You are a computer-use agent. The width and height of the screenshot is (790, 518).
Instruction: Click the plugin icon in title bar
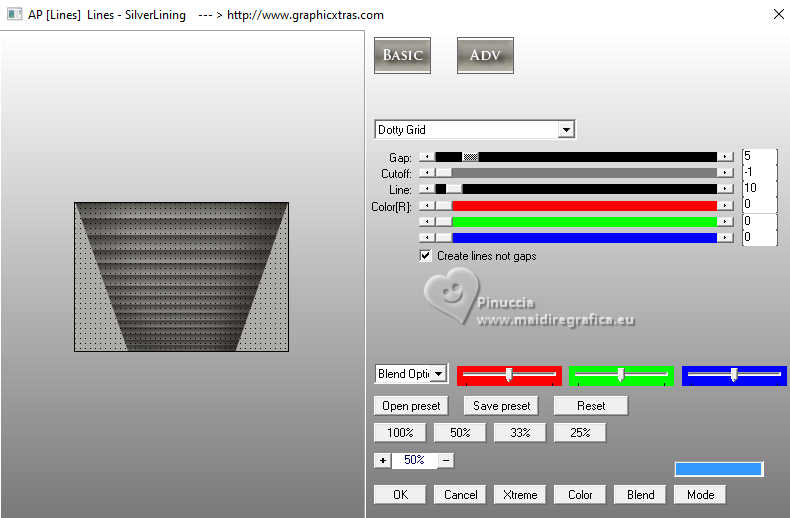[14, 14]
